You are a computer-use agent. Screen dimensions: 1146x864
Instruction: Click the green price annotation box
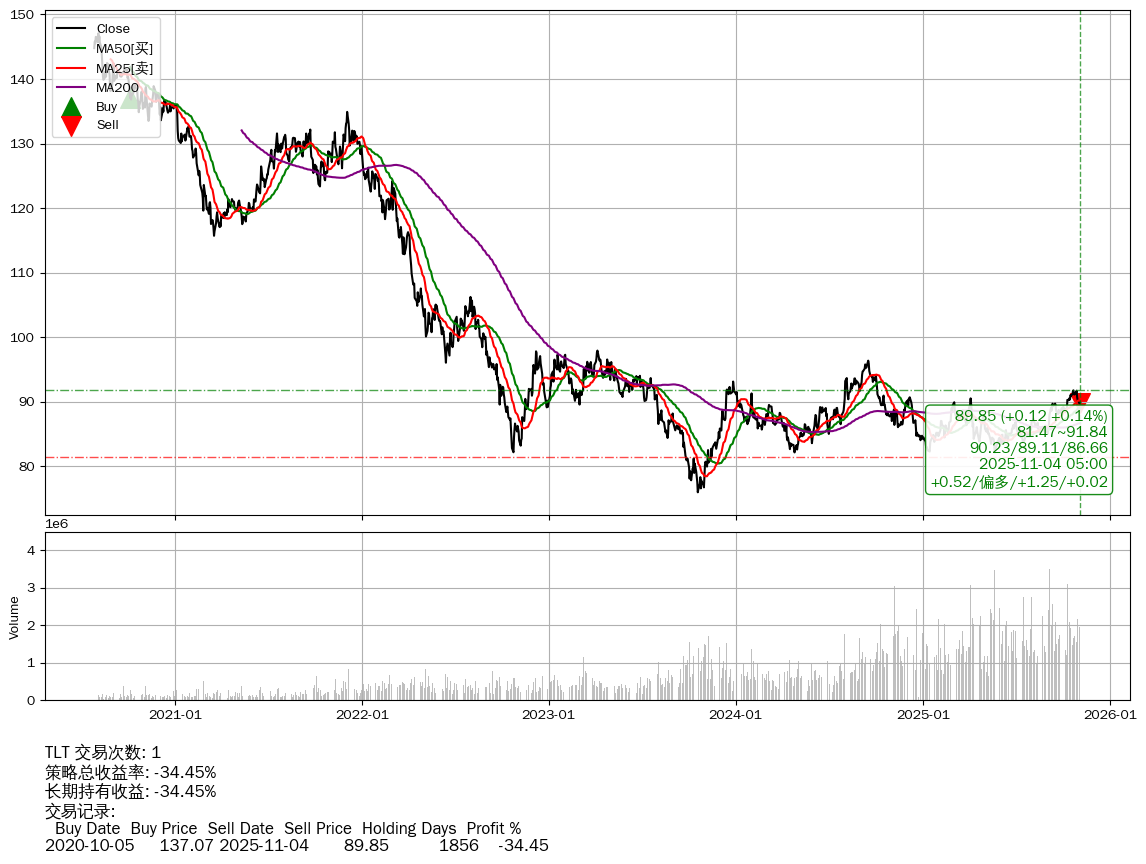point(1019,449)
